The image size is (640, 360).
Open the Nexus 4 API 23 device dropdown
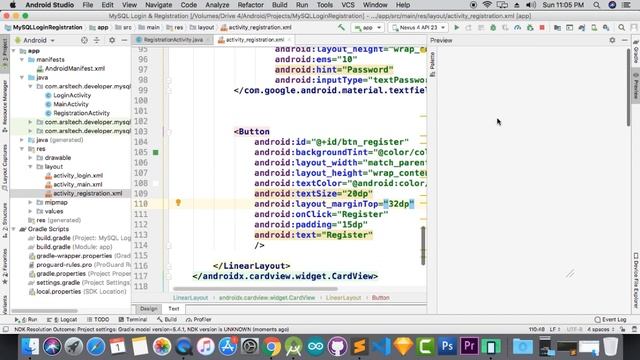[418, 27]
